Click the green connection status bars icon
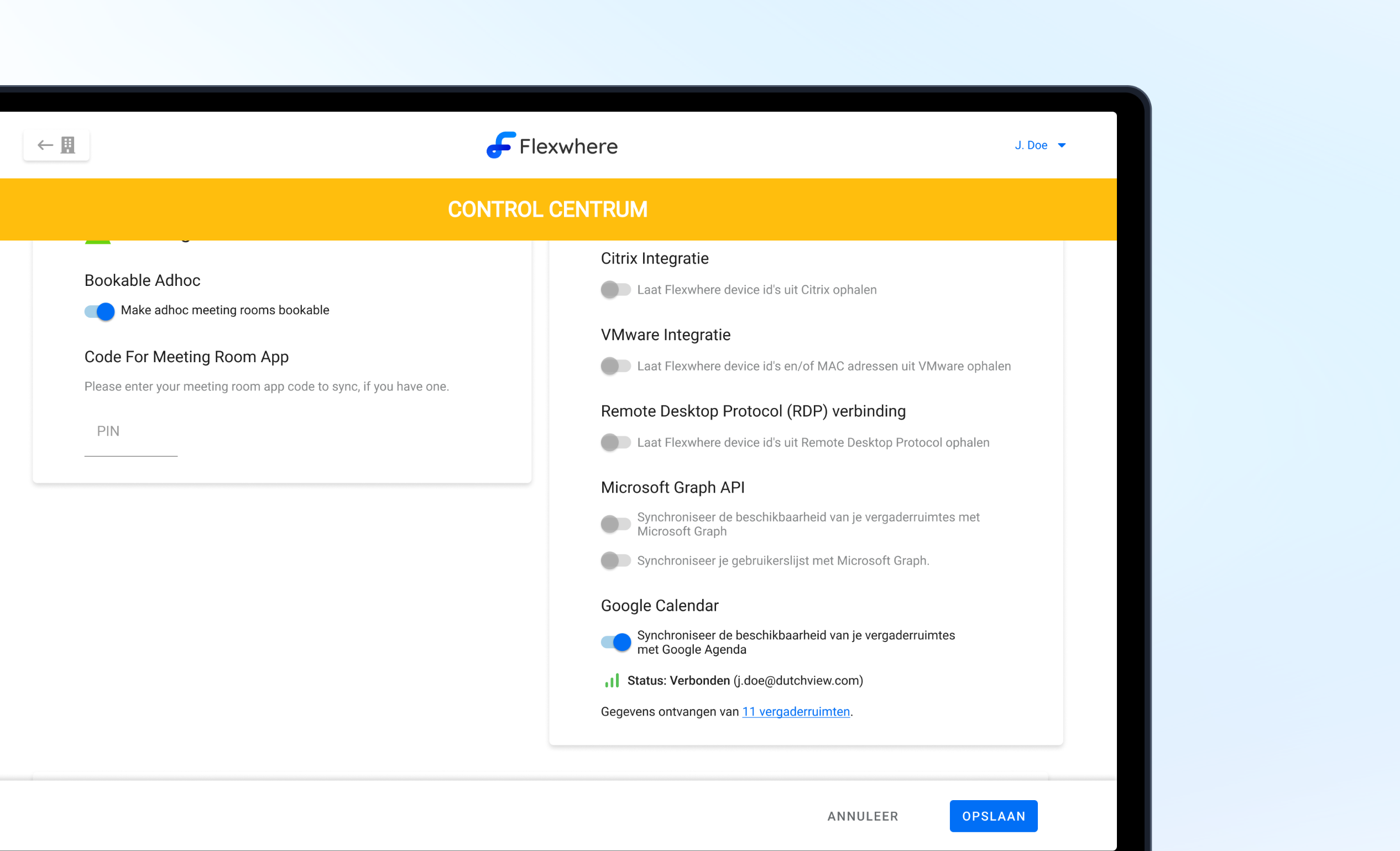The width and height of the screenshot is (1400, 851). [612, 681]
